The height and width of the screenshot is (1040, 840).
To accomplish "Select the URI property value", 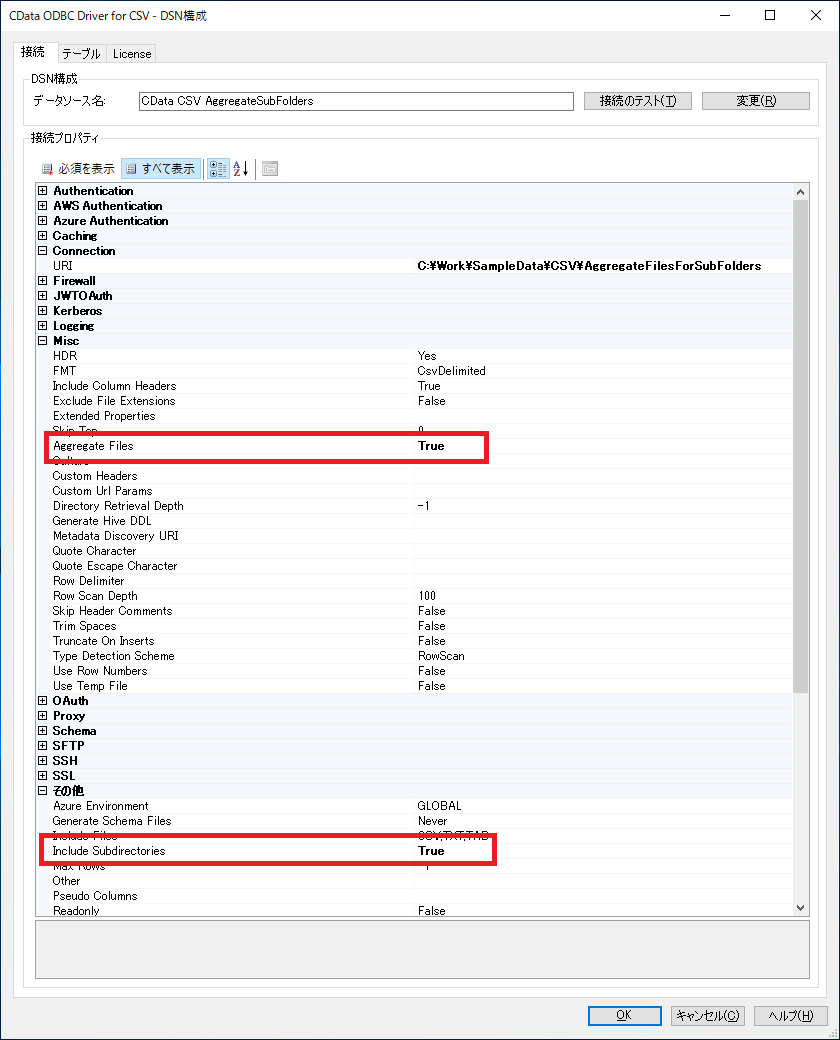I will tap(589, 266).
